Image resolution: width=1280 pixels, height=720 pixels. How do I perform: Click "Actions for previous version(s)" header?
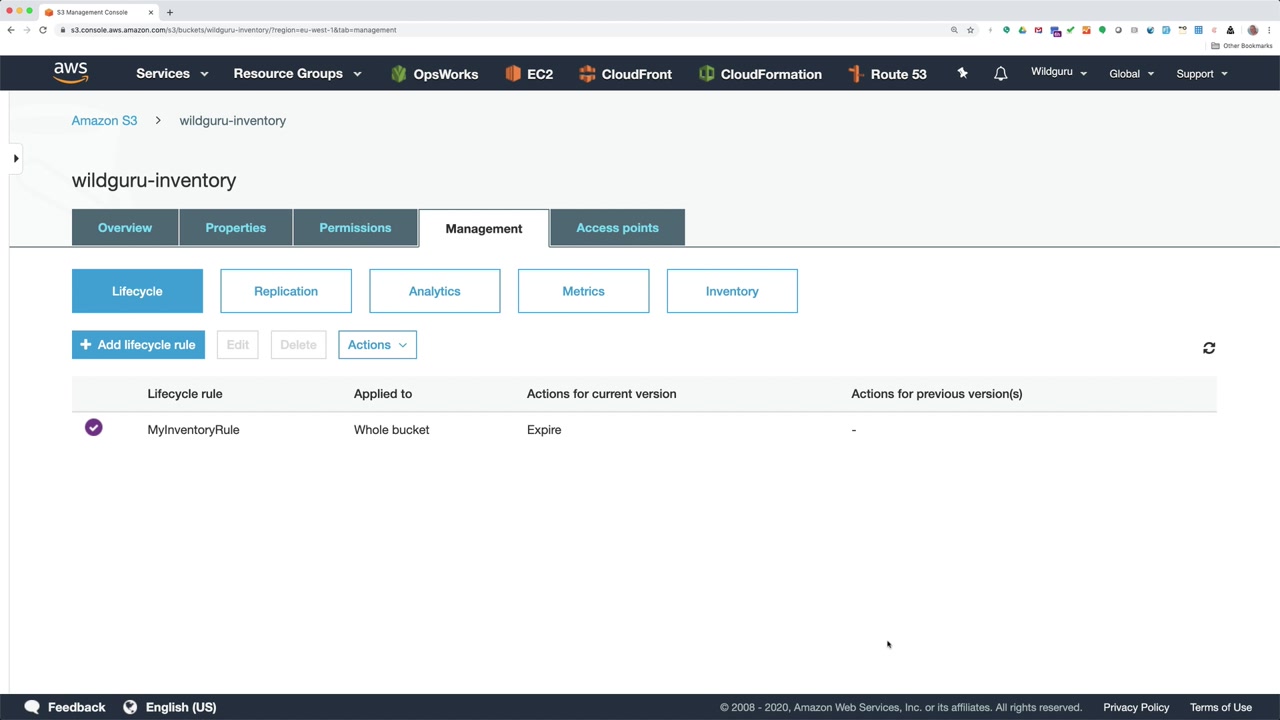[937, 394]
